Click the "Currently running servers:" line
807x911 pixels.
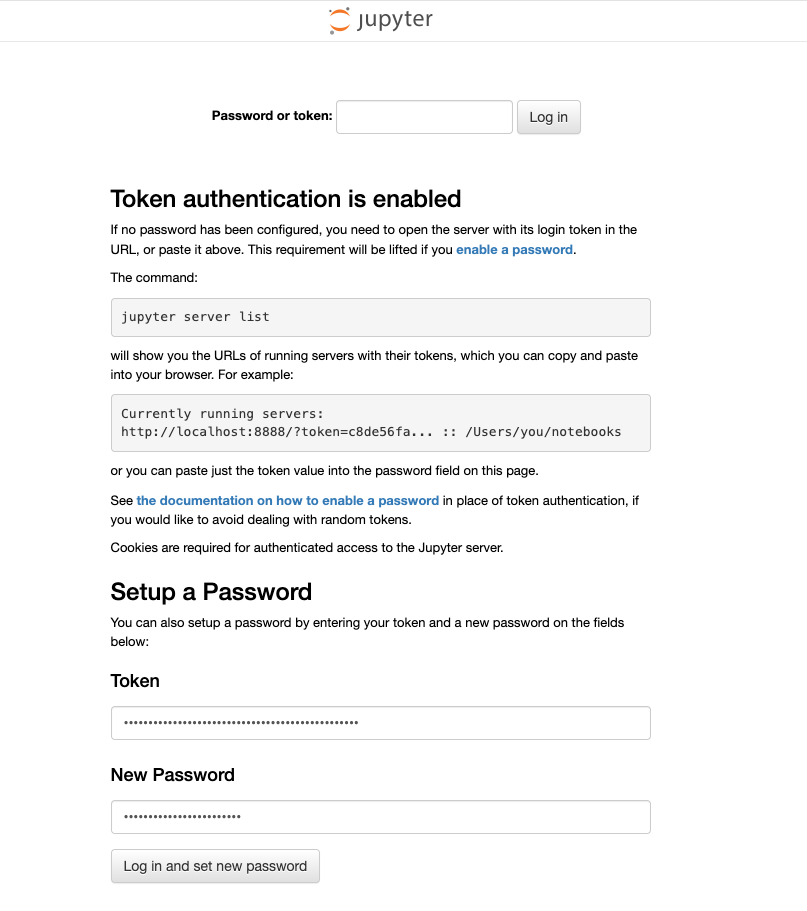pos(223,413)
